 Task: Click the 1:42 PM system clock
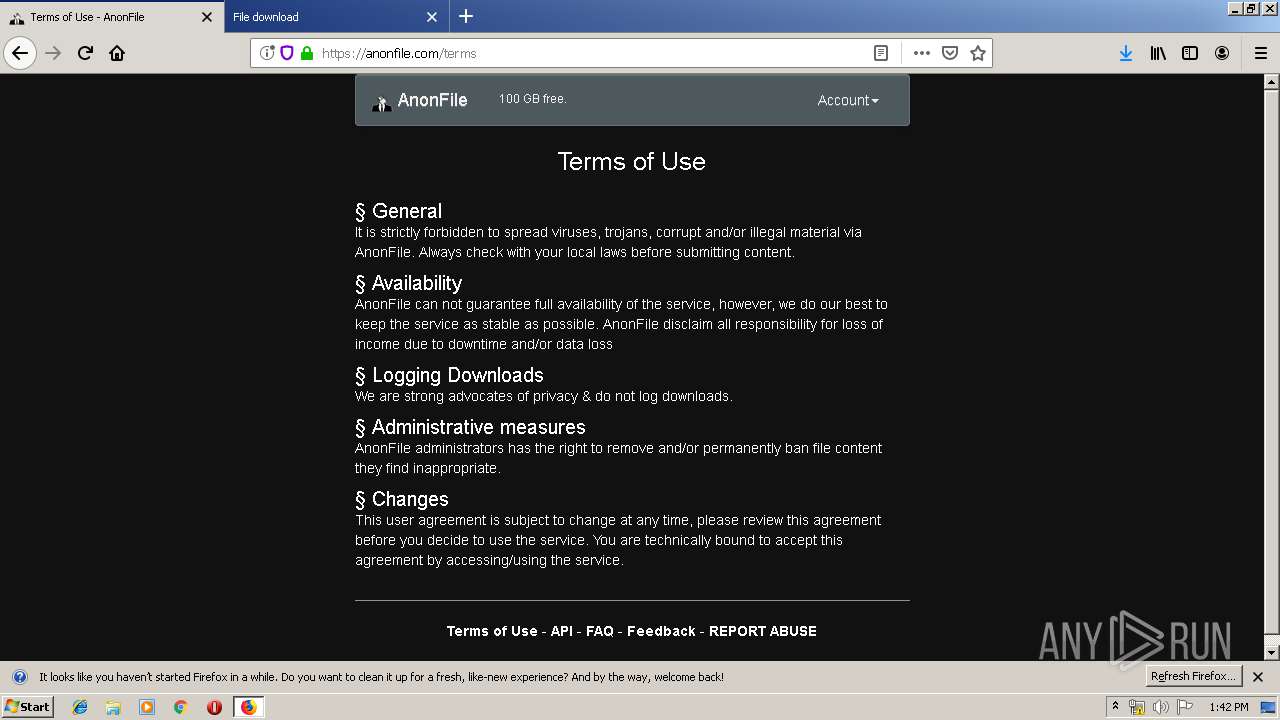pyautogui.click(x=1228, y=707)
